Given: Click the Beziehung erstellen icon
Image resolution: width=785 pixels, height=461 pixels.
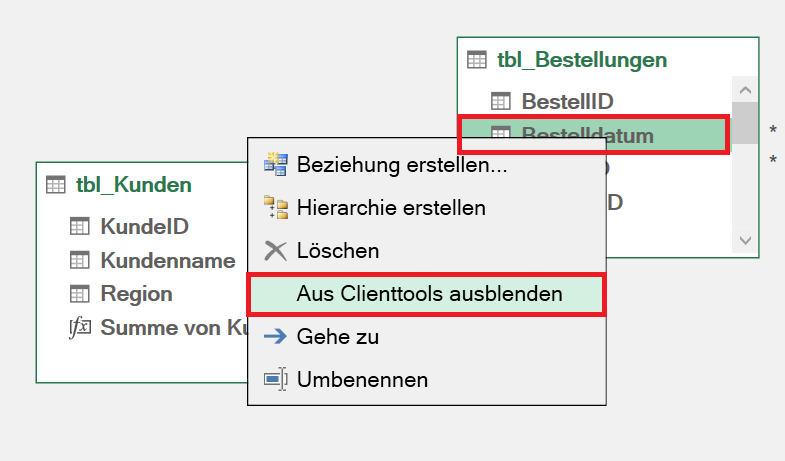Looking at the screenshot, I should point(275,165).
